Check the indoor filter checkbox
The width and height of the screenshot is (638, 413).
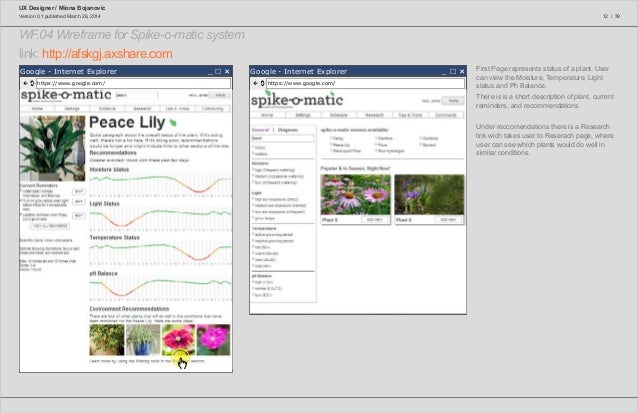[x=253, y=147]
